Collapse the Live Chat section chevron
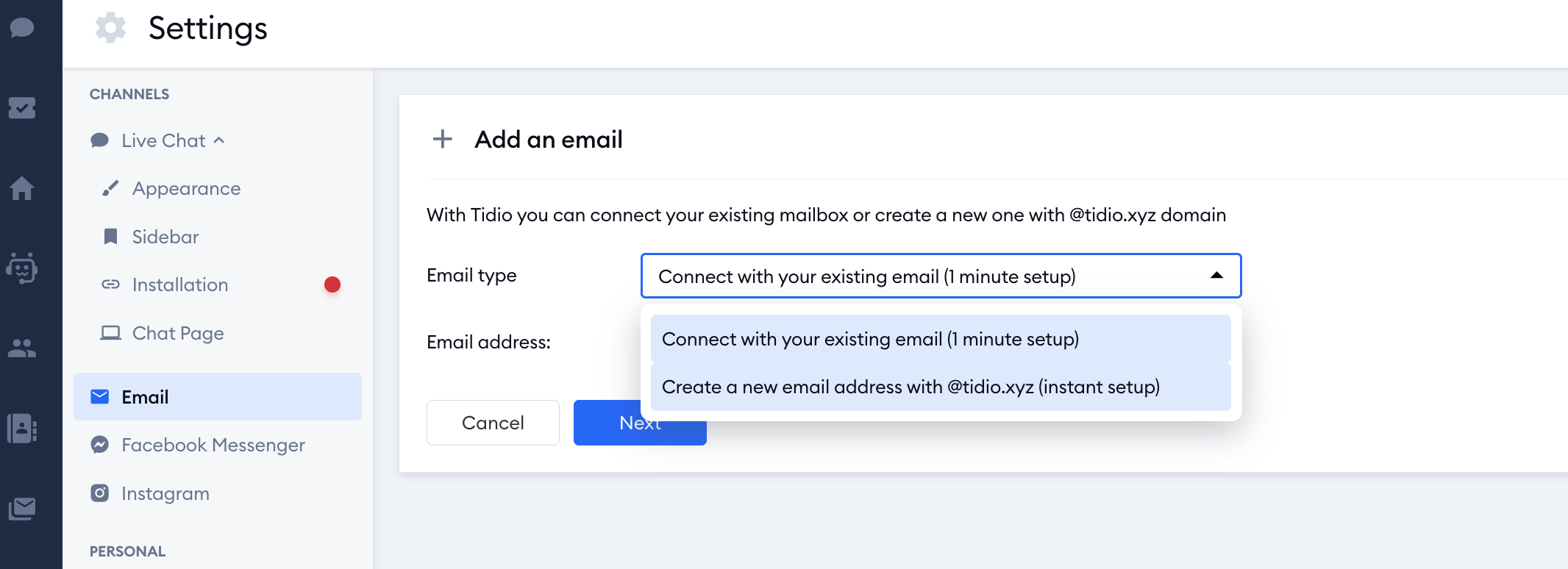The image size is (1568, 569). (x=219, y=140)
